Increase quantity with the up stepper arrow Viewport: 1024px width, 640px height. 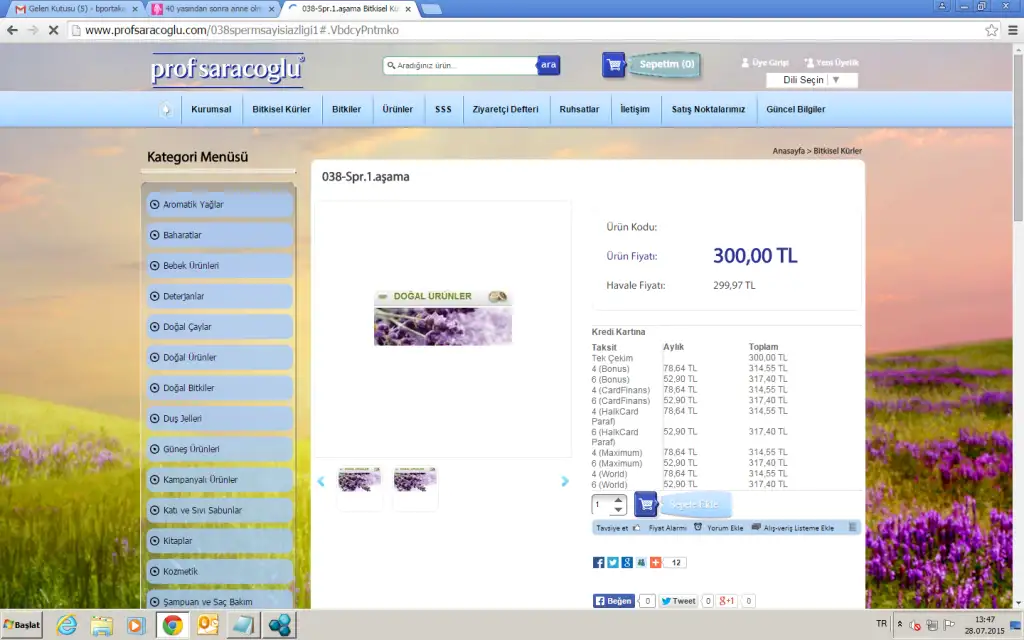618,500
